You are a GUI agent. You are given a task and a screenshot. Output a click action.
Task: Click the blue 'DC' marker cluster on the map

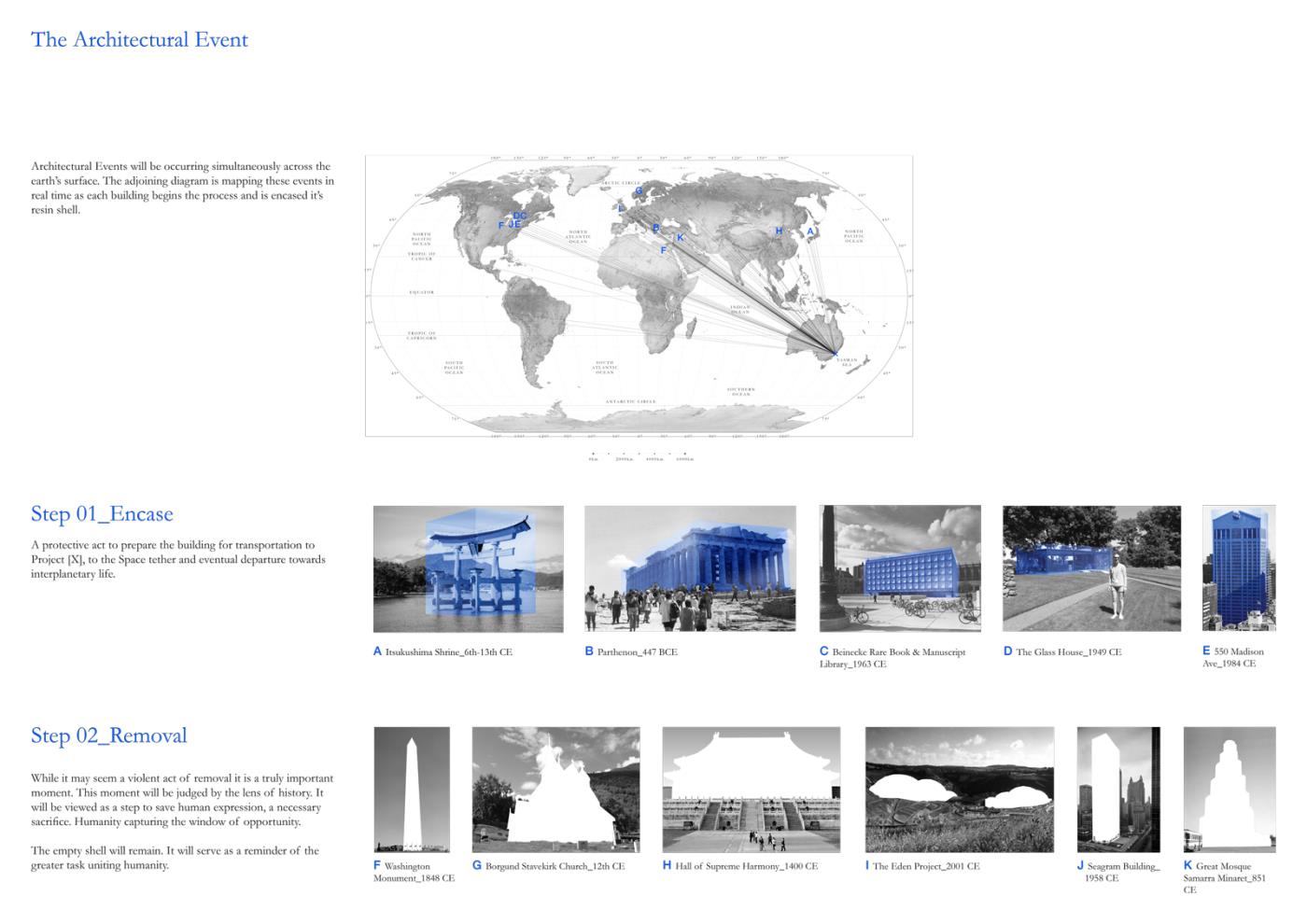click(x=520, y=216)
